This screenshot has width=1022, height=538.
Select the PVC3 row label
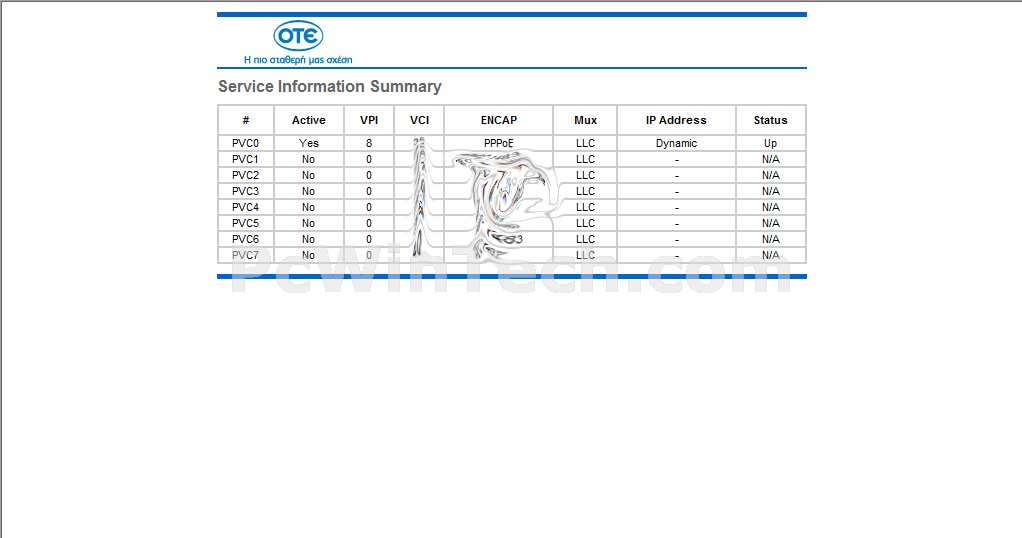coord(245,191)
